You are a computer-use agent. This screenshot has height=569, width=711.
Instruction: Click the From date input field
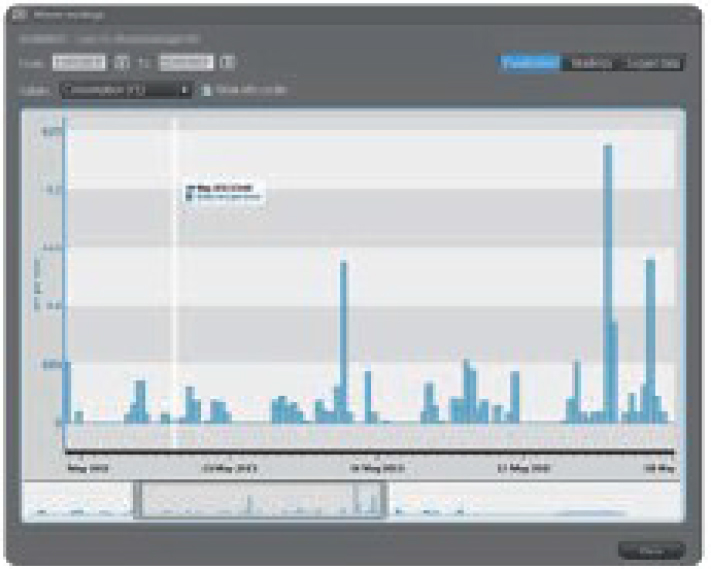click(x=79, y=63)
